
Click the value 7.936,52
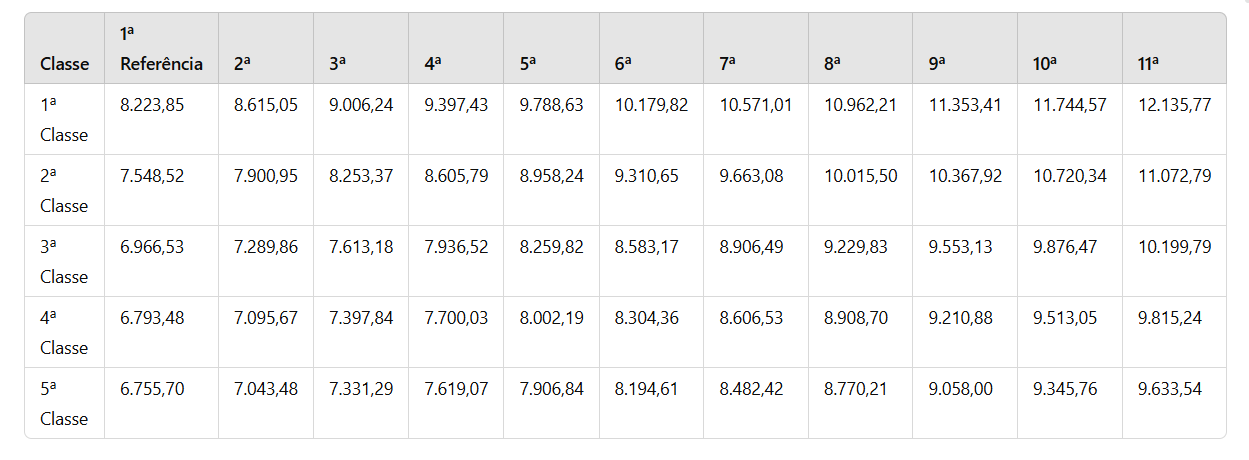tap(456, 247)
